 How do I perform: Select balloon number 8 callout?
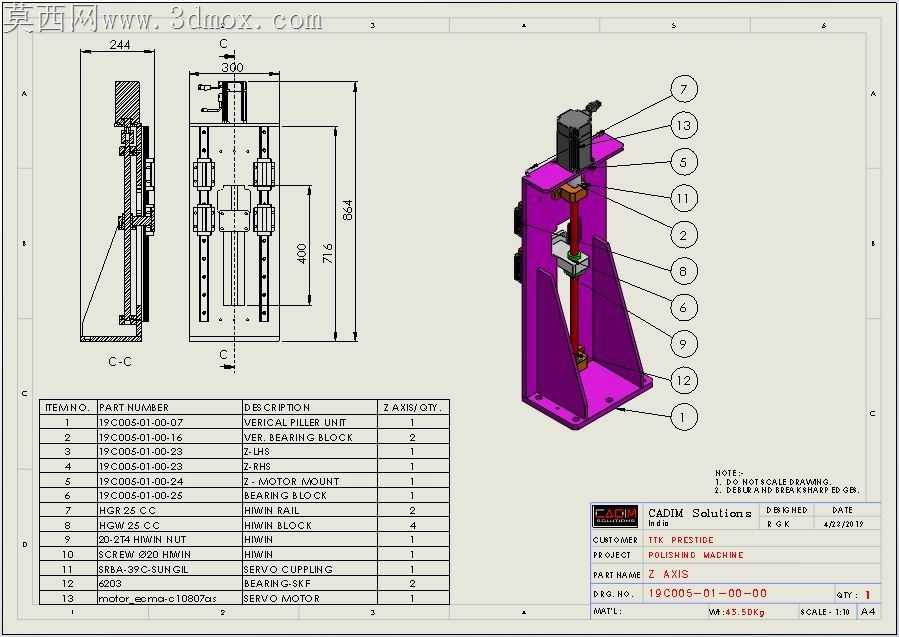683,271
